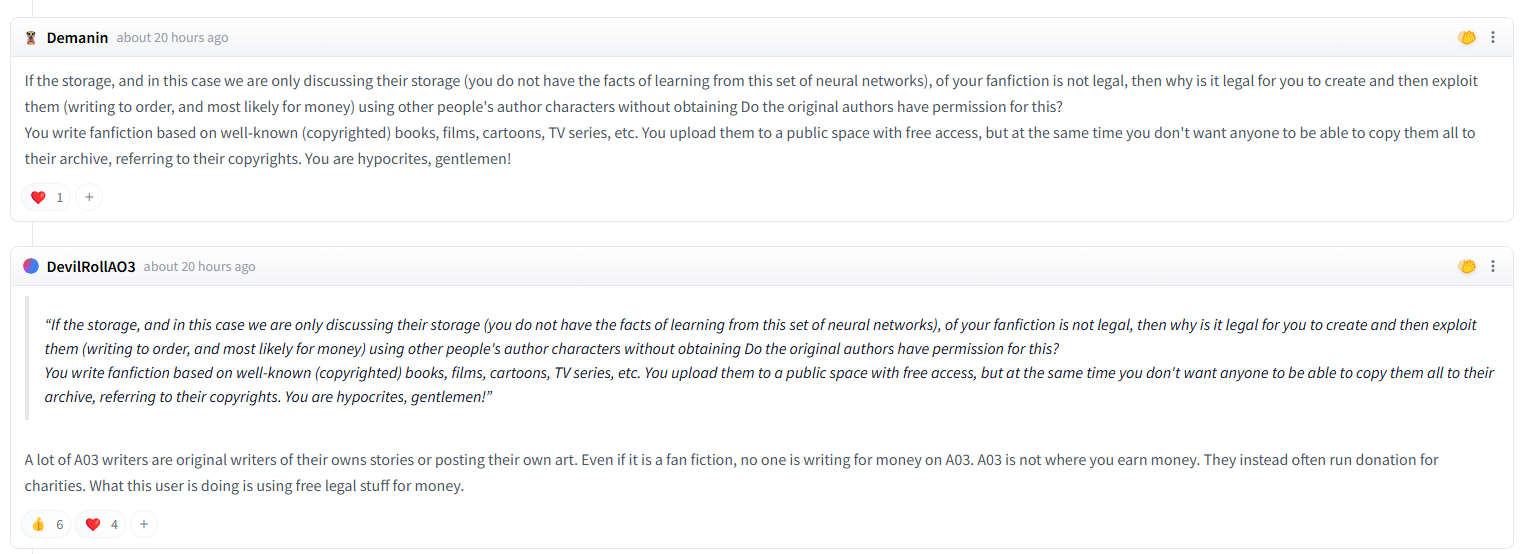Viewport: 1527px width, 554px height.
Task: Click DevilRollAO3's round gradient avatar
Action: (31, 267)
